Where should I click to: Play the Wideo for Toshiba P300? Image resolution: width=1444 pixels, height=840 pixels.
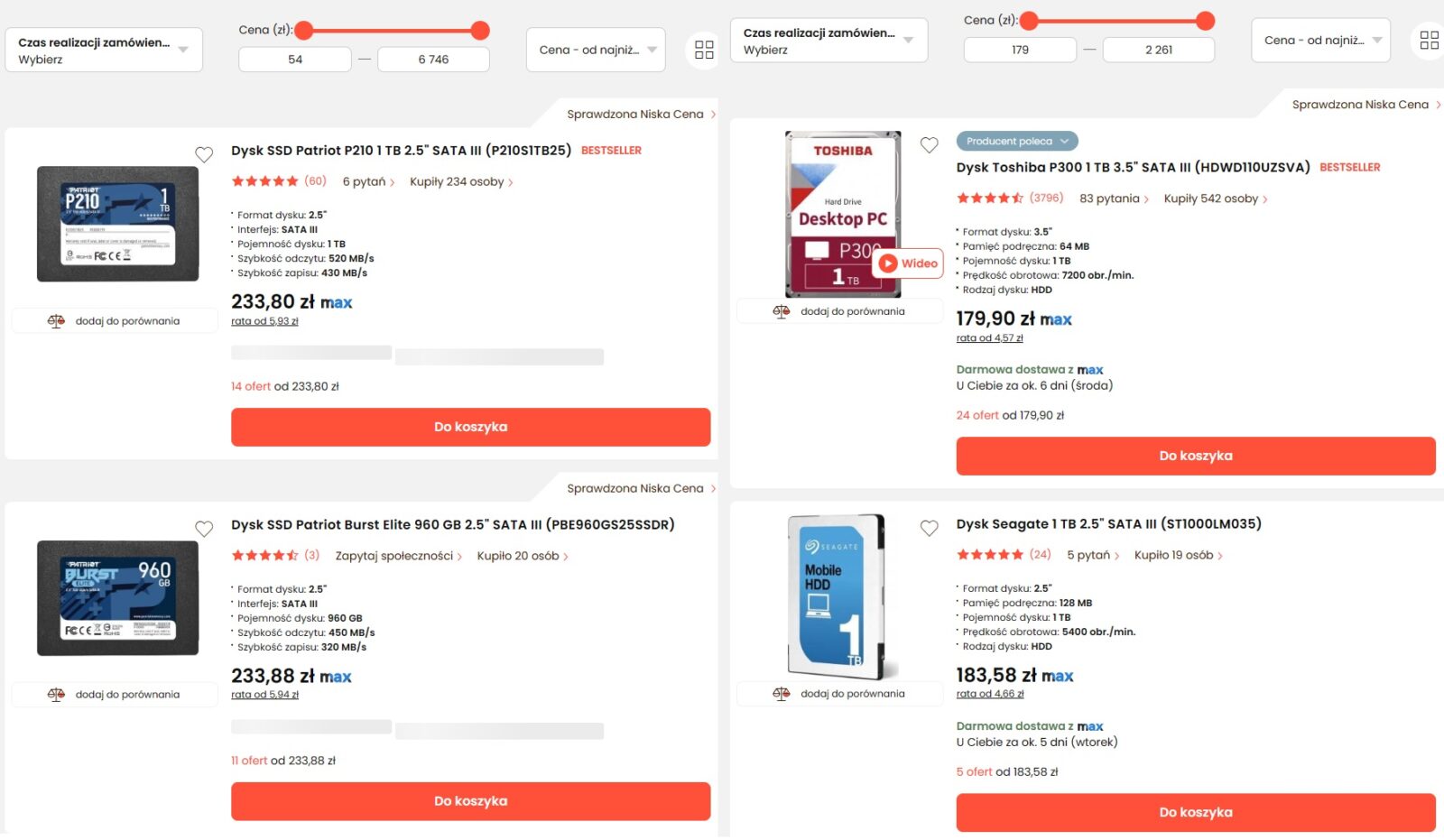[x=909, y=263]
